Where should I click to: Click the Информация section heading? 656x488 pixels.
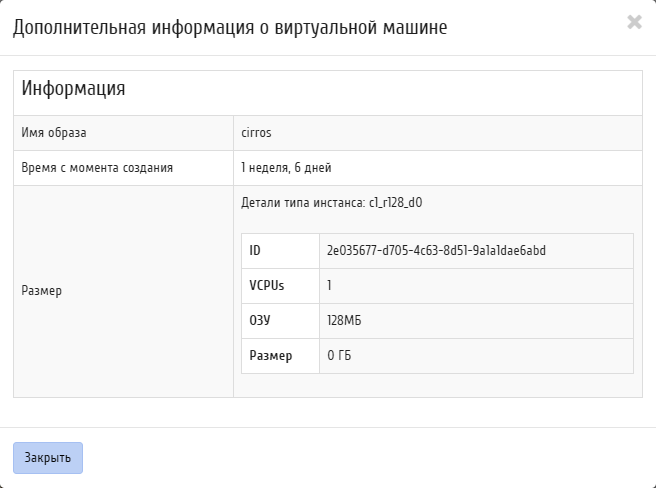(73, 89)
